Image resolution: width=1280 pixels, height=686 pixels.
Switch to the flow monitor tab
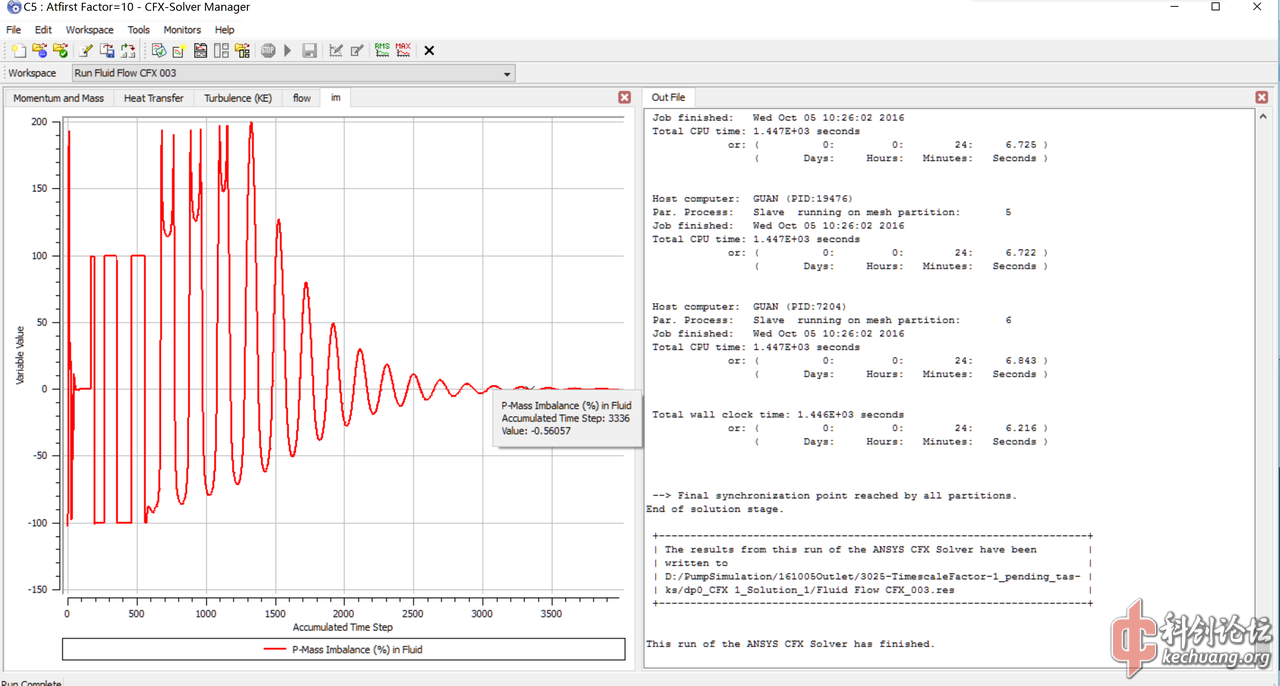click(302, 98)
